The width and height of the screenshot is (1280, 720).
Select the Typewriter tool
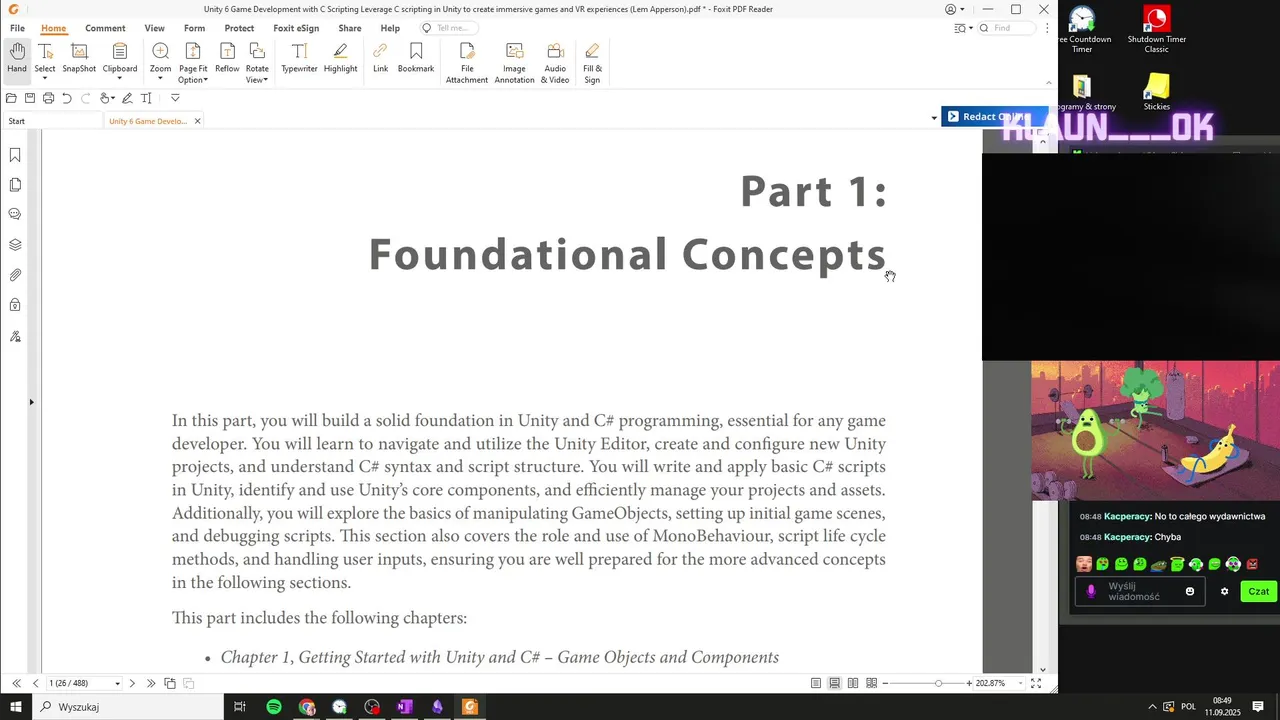(x=299, y=58)
